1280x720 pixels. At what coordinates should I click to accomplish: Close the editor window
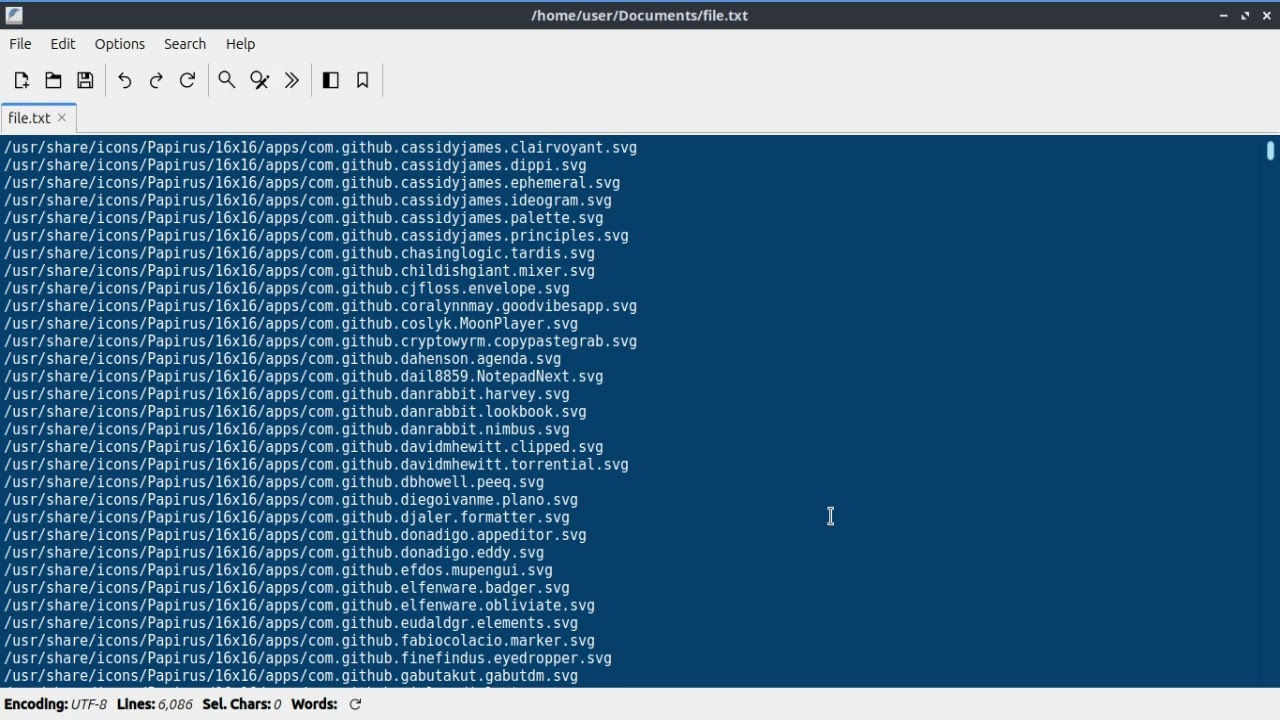tap(1266, 15)
